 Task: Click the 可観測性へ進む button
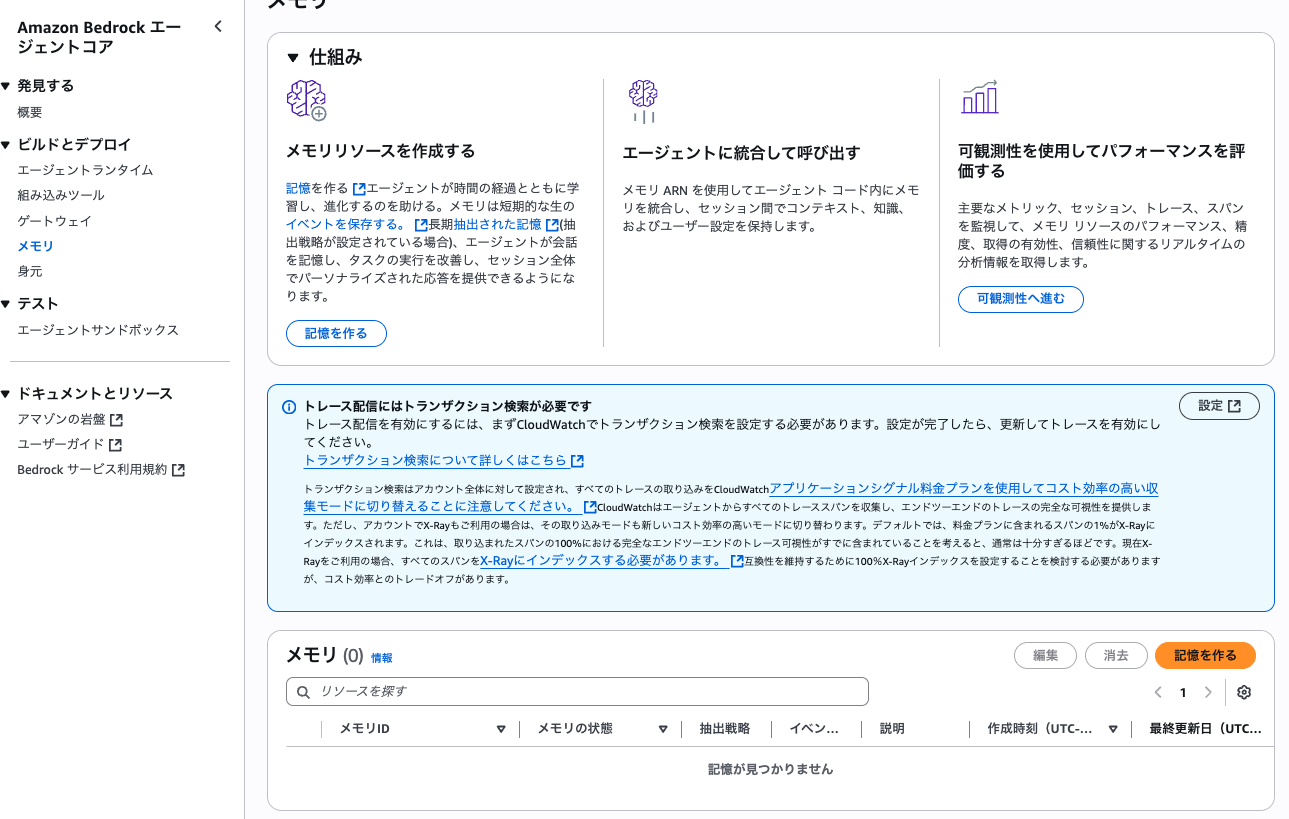point(1021,298)
